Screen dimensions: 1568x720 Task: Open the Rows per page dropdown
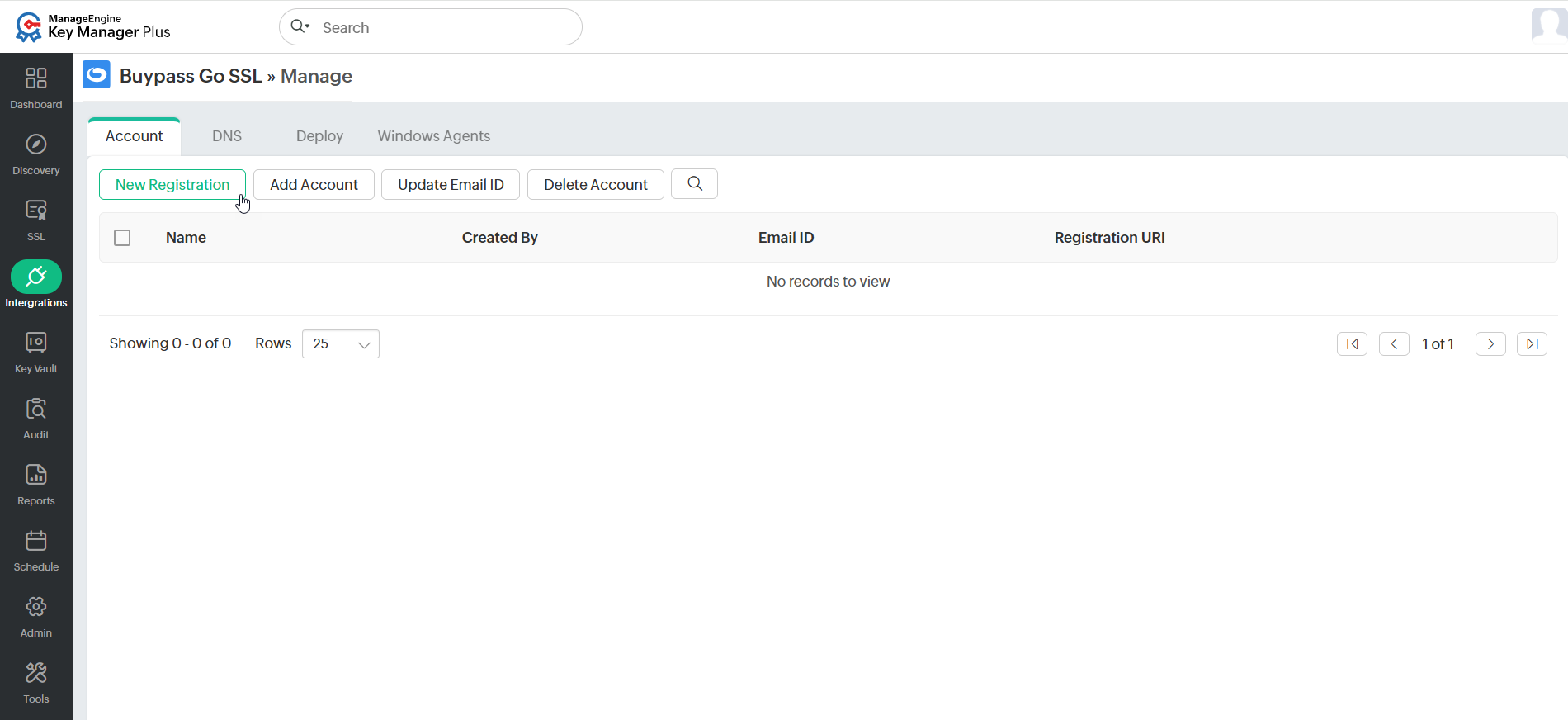(341, 344)
